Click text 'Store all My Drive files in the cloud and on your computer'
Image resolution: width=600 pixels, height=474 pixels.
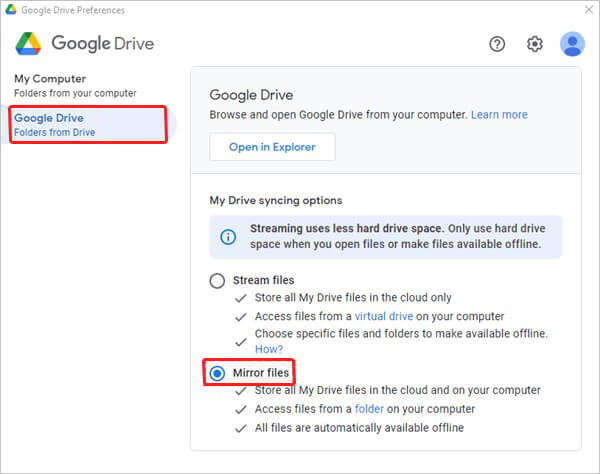tap(398, 390)
